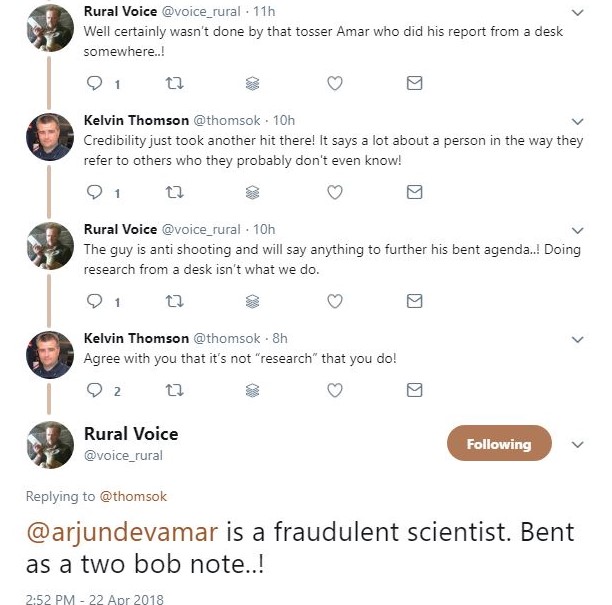Viewport: 612px width, 605px height.
Task: Like Kelvin Thomson's 8h tweet
Action: pyautogui.click(x=336, y=390)
